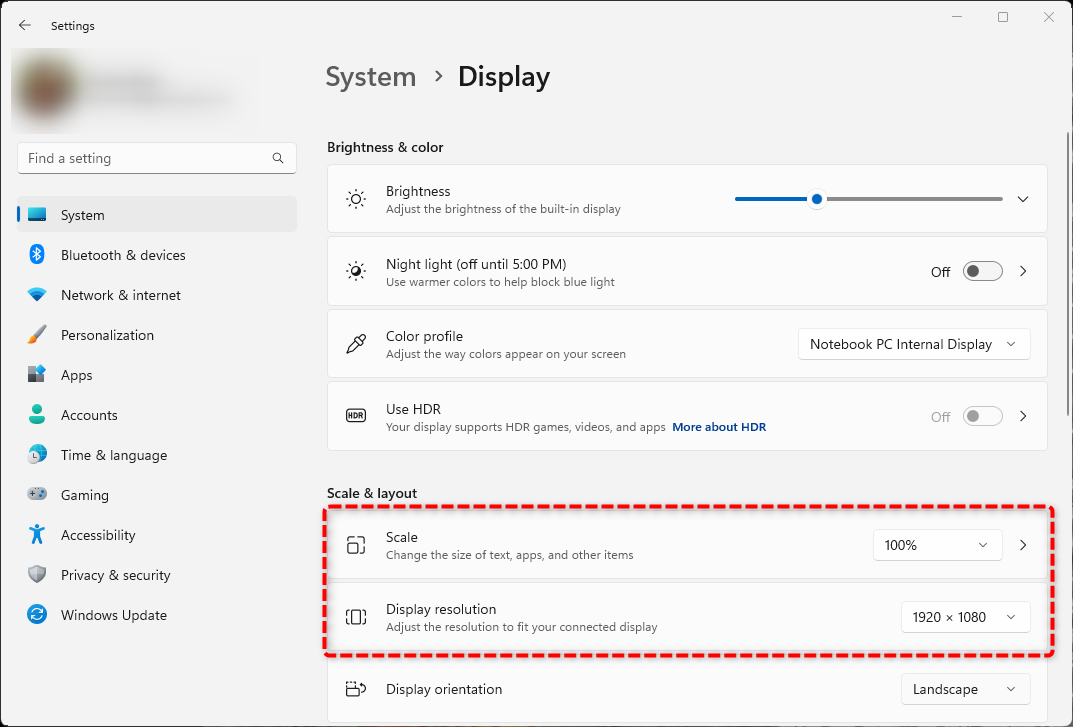1073x727 pixels.
Task: Open Gaming settings
Action: 84,495
